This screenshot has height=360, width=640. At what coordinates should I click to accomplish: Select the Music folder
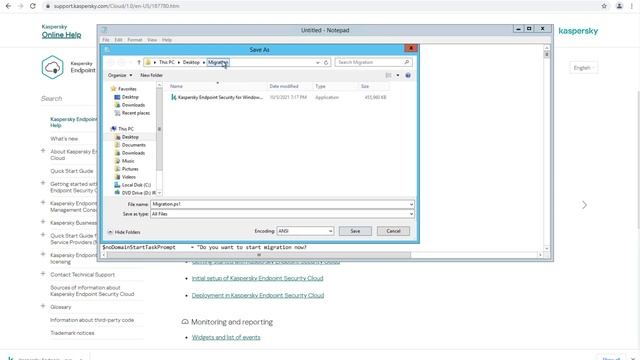tap(128, 161)
